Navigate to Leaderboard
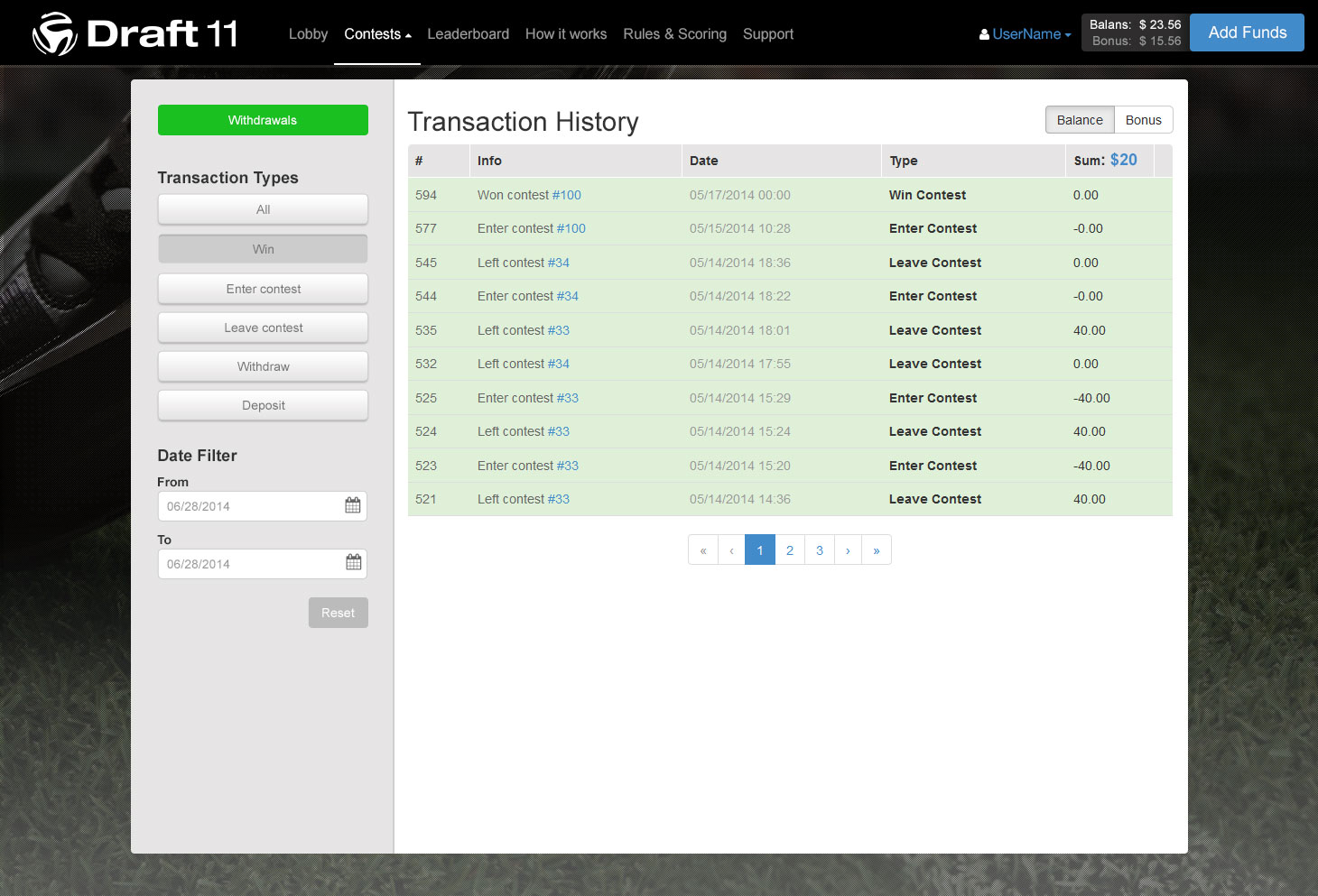 pyautogui.click(x=468, y=34)
